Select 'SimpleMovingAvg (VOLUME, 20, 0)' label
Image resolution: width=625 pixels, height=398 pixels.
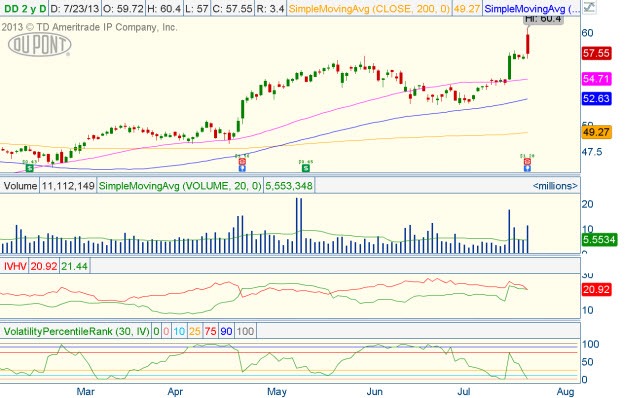180,186
